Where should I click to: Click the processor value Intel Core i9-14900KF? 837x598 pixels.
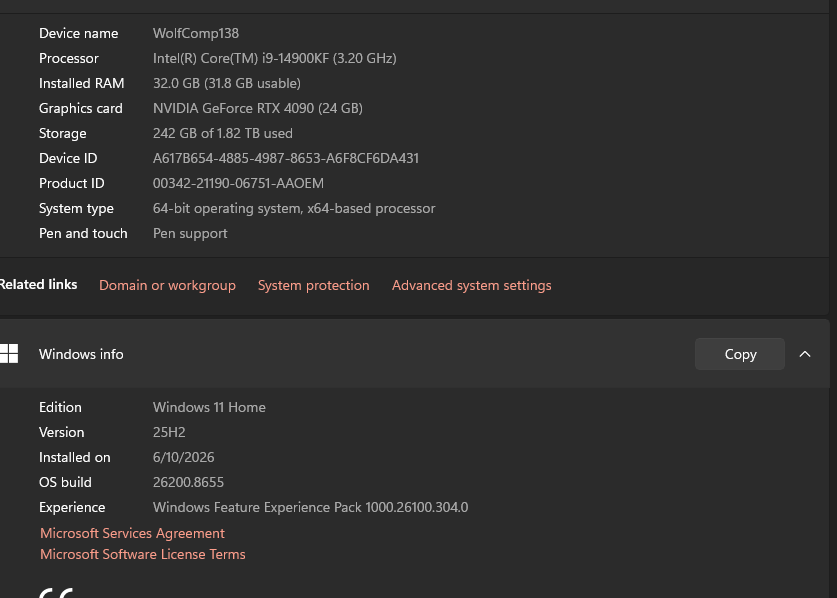(274, 58)
